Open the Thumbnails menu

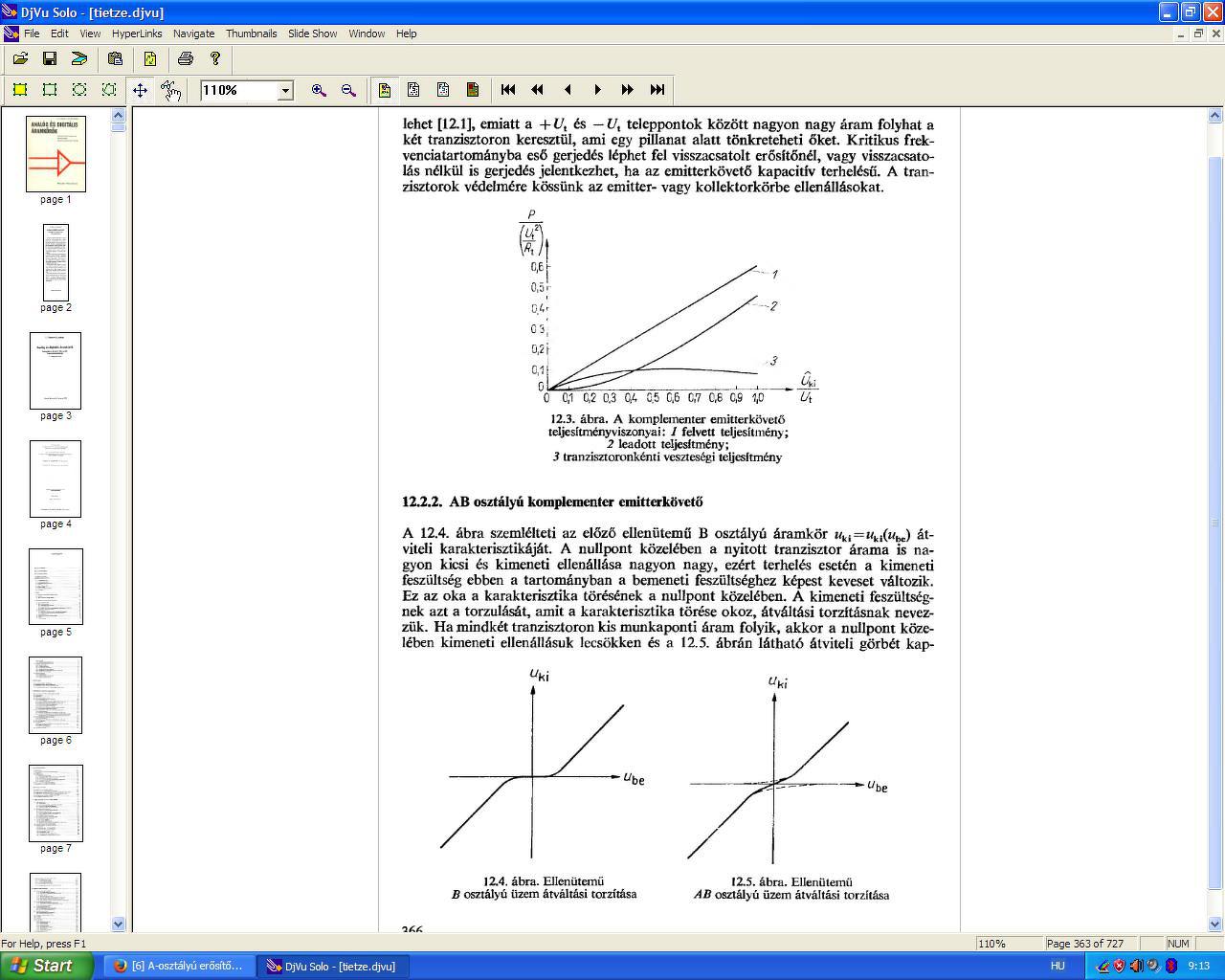pyautogui.click(x=251, y=33)
